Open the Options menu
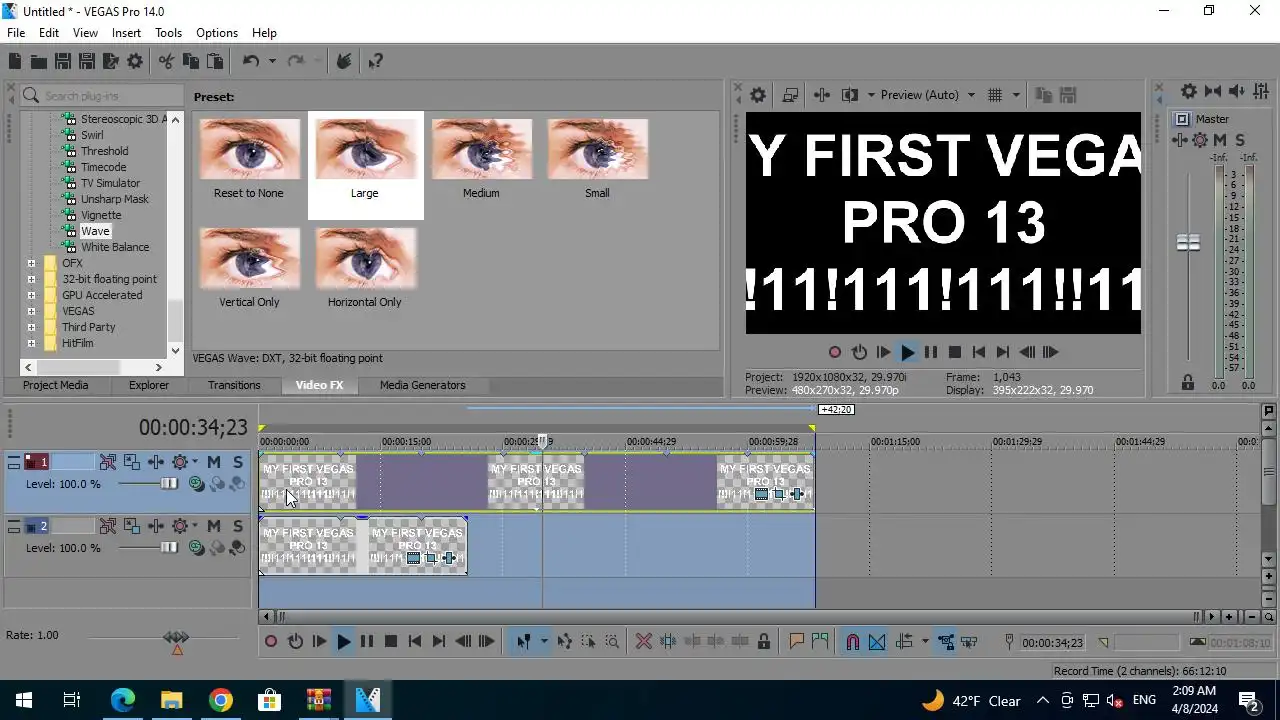 click(217, 33)
